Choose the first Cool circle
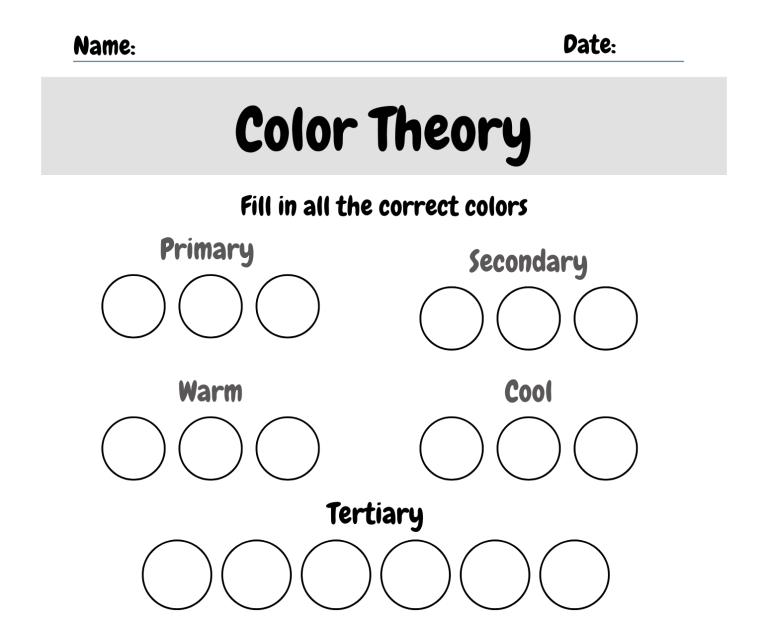This screenshot has width=768, height=625. (451, 448)
